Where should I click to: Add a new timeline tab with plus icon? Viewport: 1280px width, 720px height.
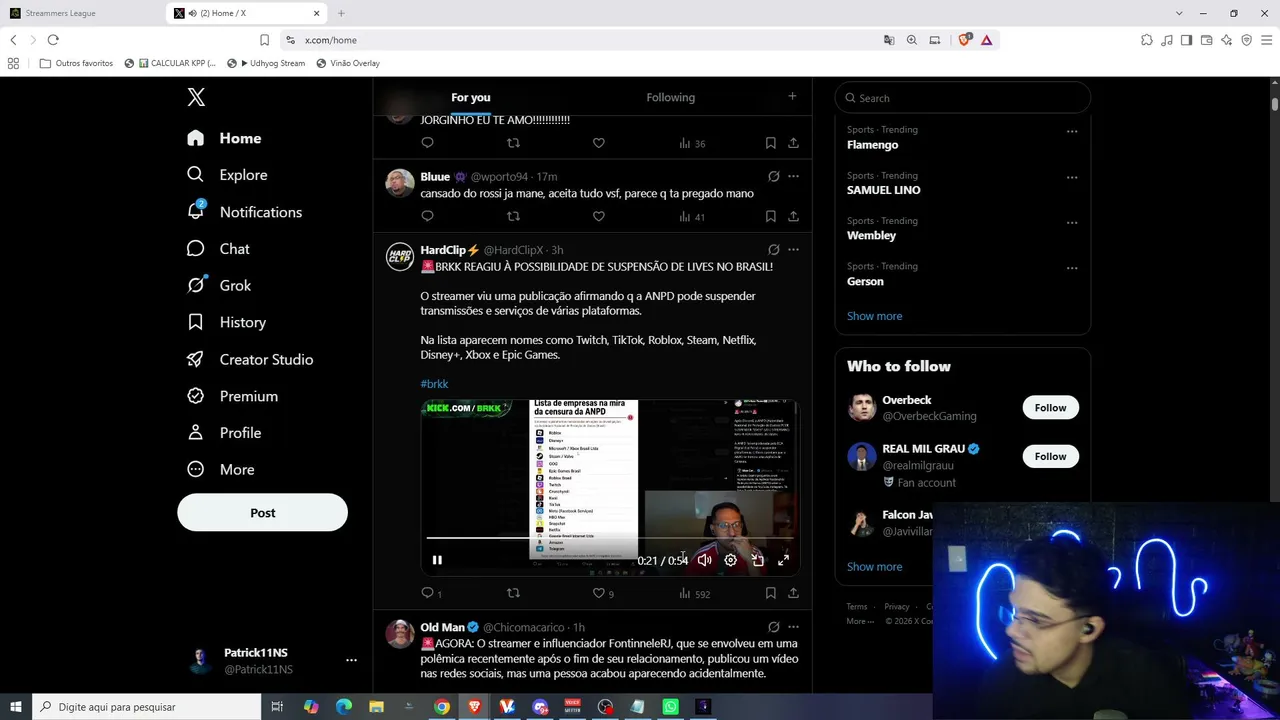pyautogui.click(x=792, y=96)
